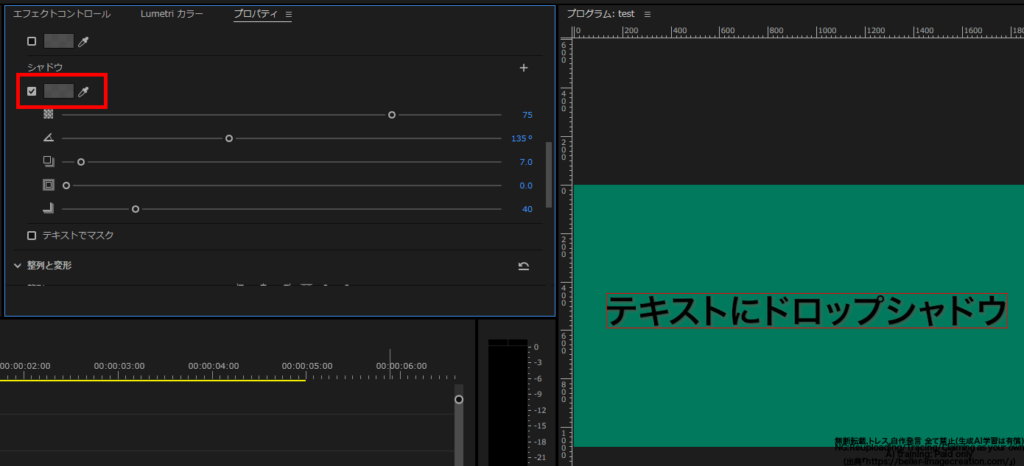This screenshot has height=466, width=1024.
Task: Use the shadow color eyedropper
Action: pyautogui.click(x=83, y=91)
